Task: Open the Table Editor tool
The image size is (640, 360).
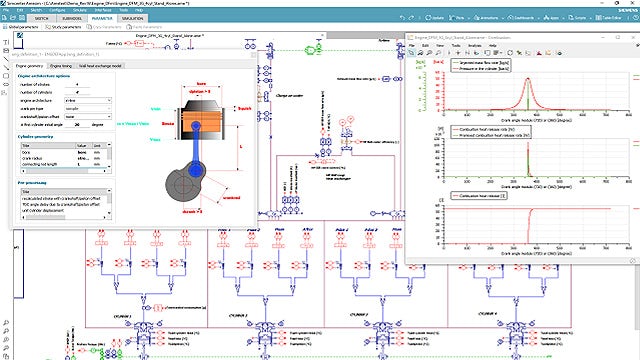Action: point(608,18)
